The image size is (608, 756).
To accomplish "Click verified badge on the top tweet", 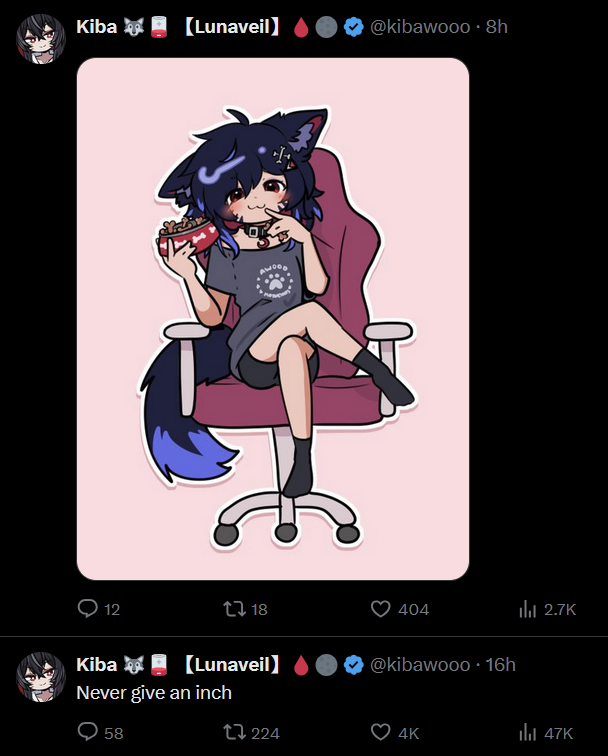I will point(353,27).
